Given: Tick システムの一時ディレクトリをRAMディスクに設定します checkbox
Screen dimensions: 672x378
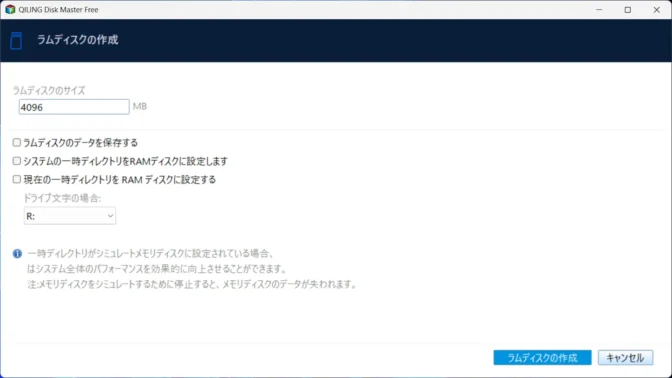Looking at the screenshot, I should [x=17, y=161].
